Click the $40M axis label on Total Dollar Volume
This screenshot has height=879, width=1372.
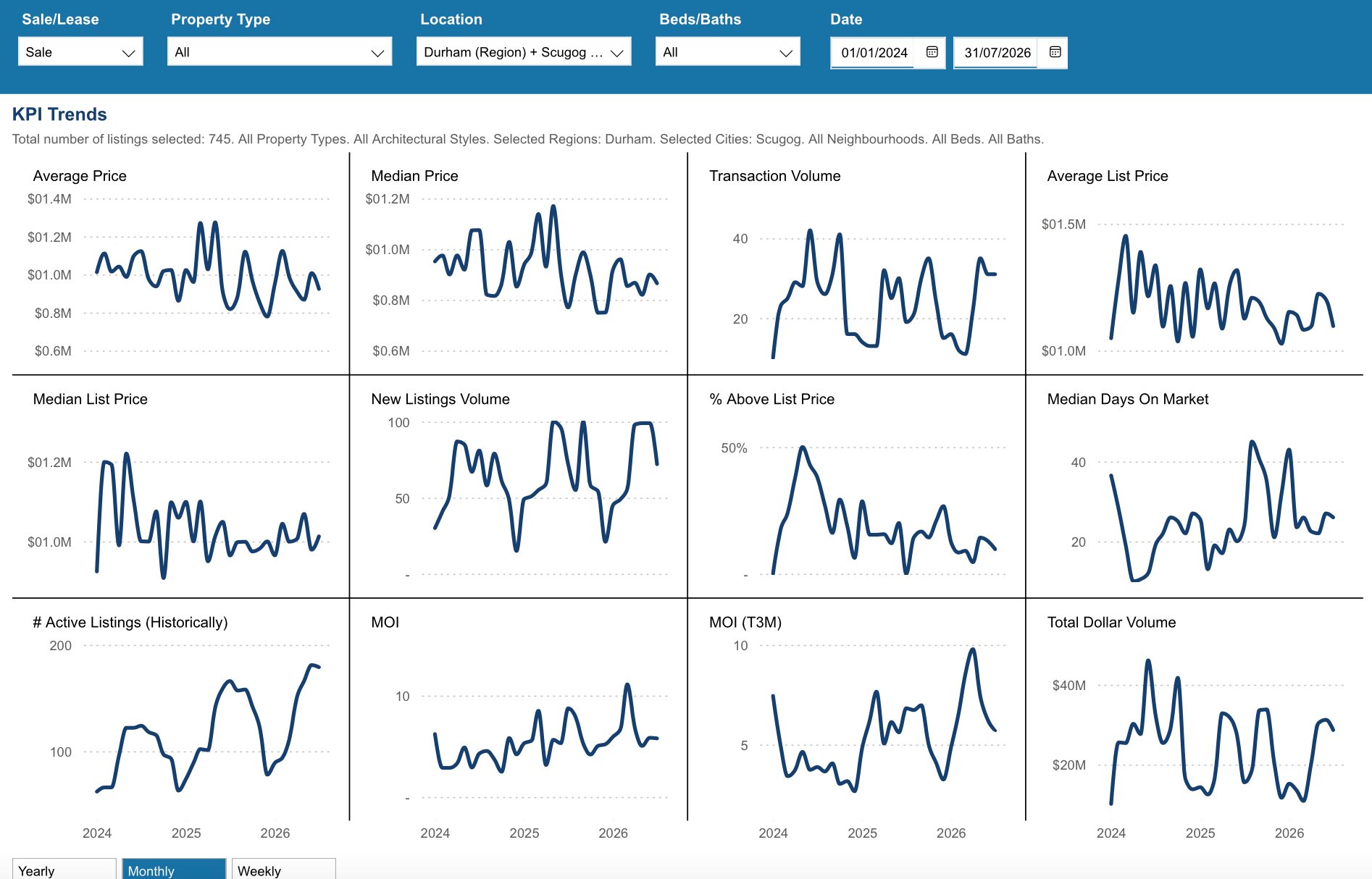(1069, 686)
